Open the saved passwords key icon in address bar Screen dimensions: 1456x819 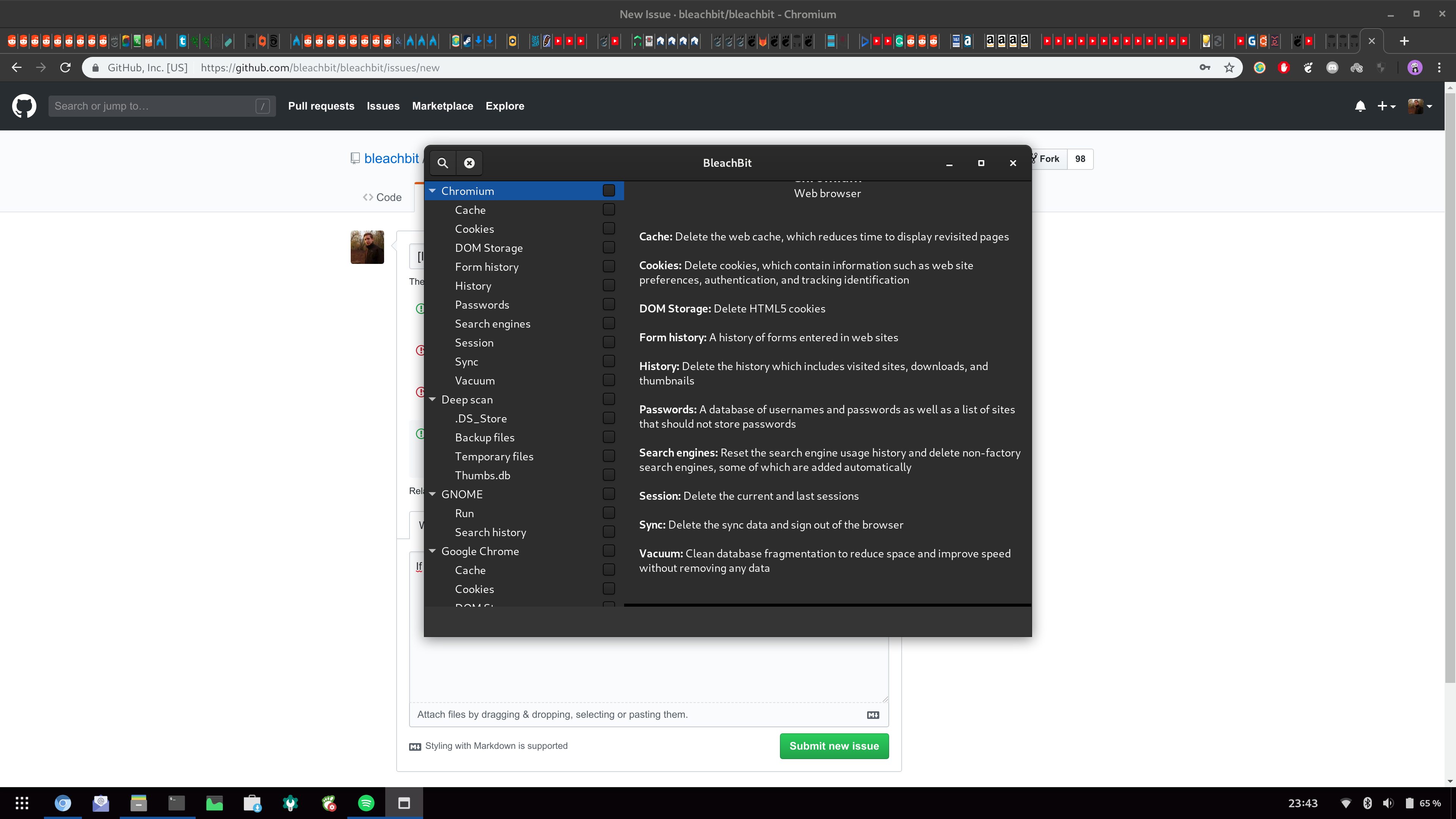click(x=1205, y=68)
